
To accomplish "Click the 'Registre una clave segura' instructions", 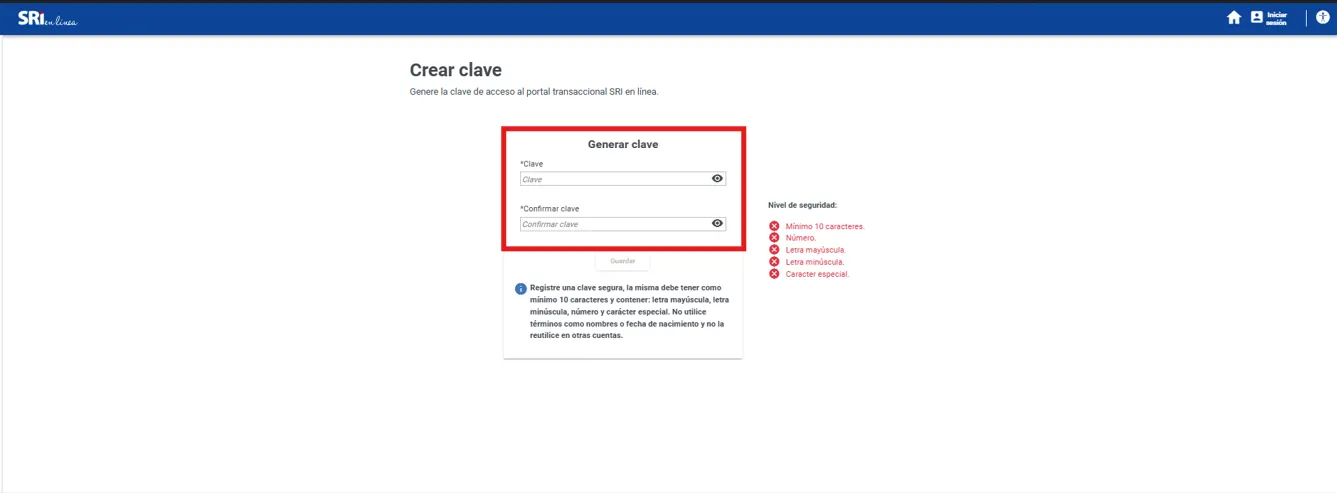I will coord(630,312).
